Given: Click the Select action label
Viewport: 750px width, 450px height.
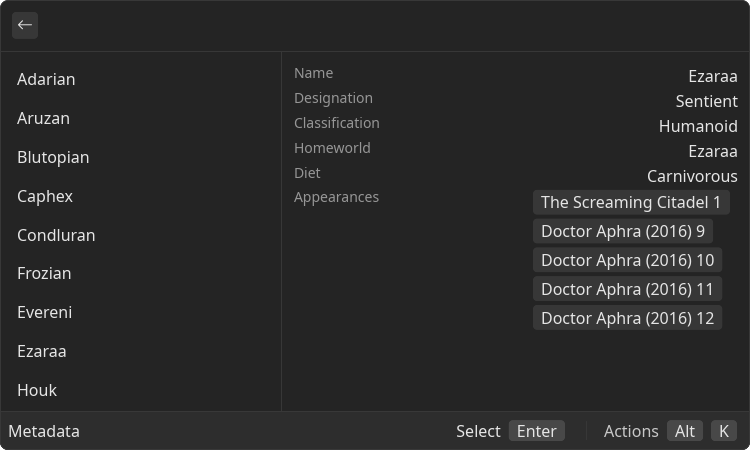Looking at the screenshot, I should click(478, 431).
